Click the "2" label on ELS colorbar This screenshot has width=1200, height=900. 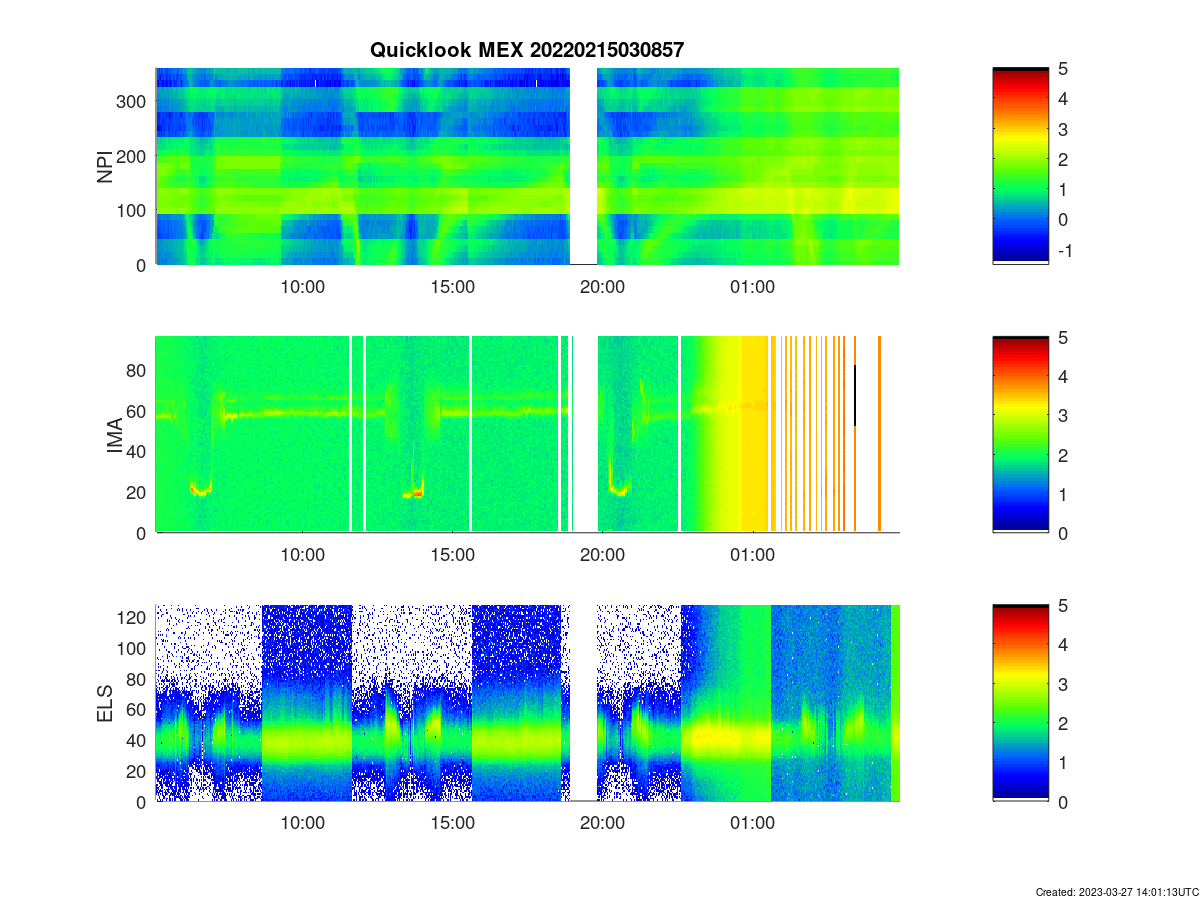pos(1062,723)
